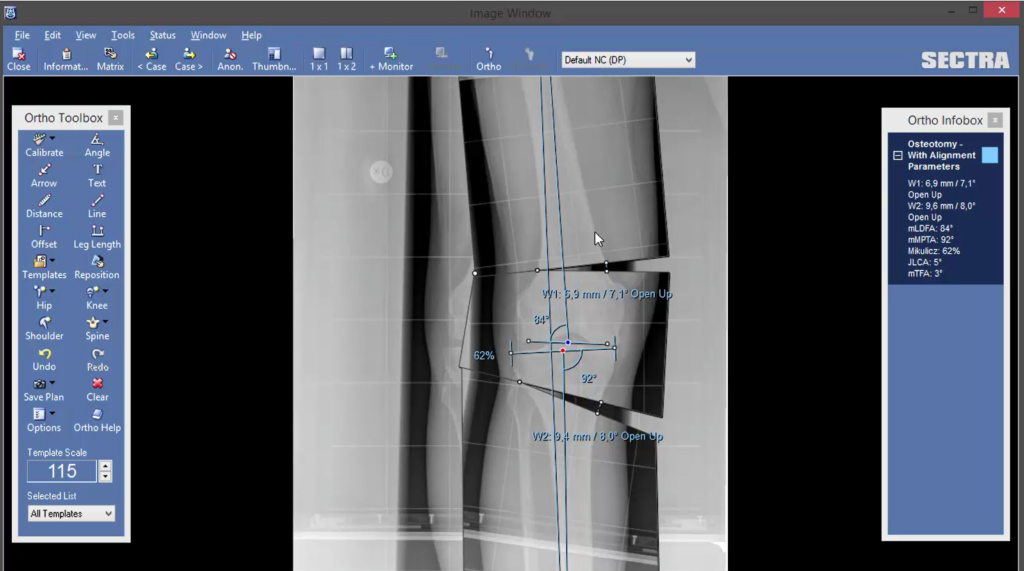Open the Hip tool dropdown arrow
Screen dimensions: 1024x571
(x=52, y=291)
